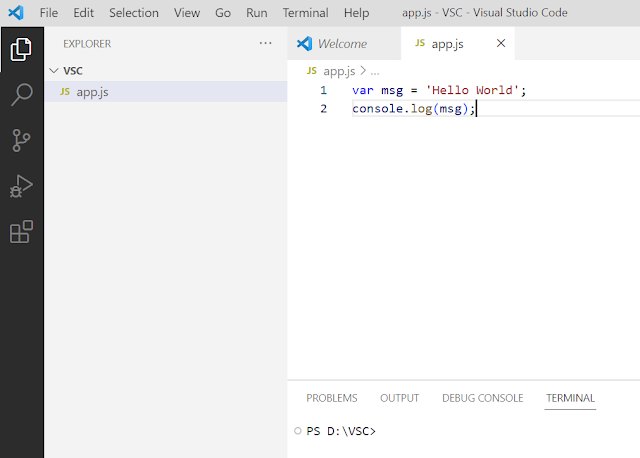Open the Go menu
Viewport: 640px width, 458px height.
[223, 13]
